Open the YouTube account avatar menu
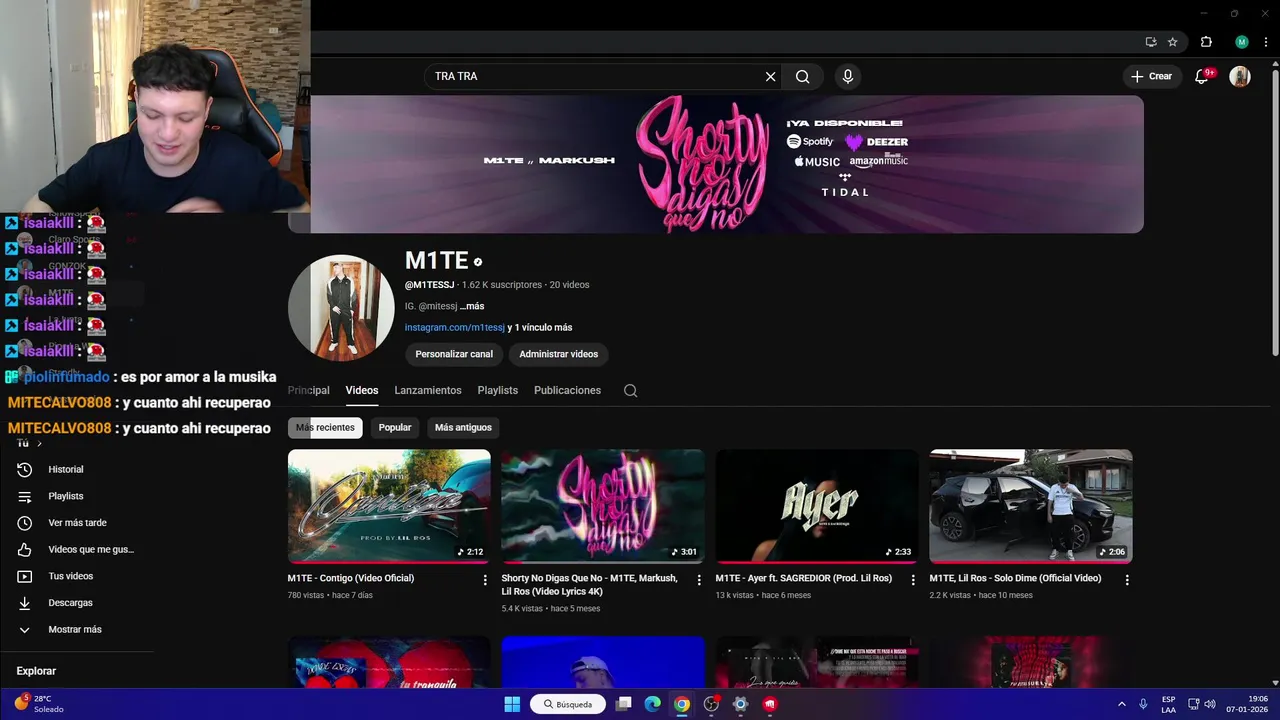1280x720 pixels. [1240, 76]
